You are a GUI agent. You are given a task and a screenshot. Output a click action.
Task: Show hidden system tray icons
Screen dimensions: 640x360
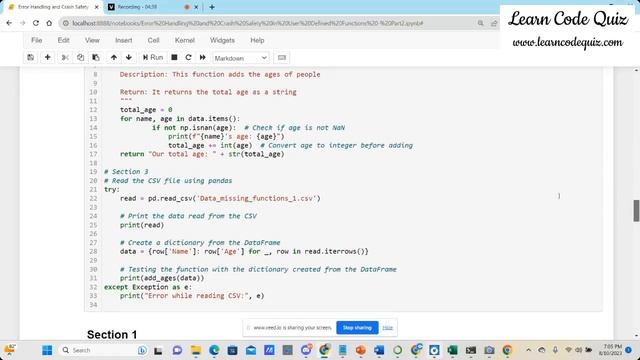(x=529, y=350)
